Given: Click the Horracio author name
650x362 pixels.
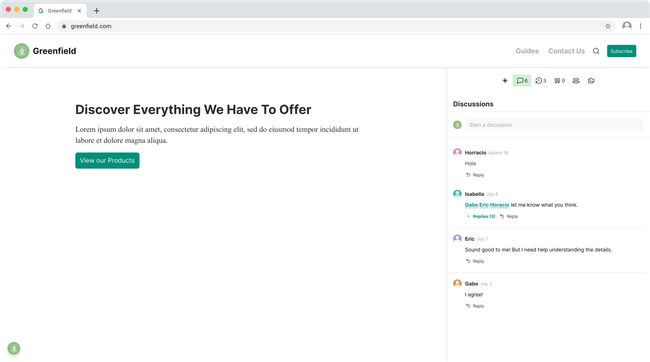Looking at the screenshot, I should (475, 153).
